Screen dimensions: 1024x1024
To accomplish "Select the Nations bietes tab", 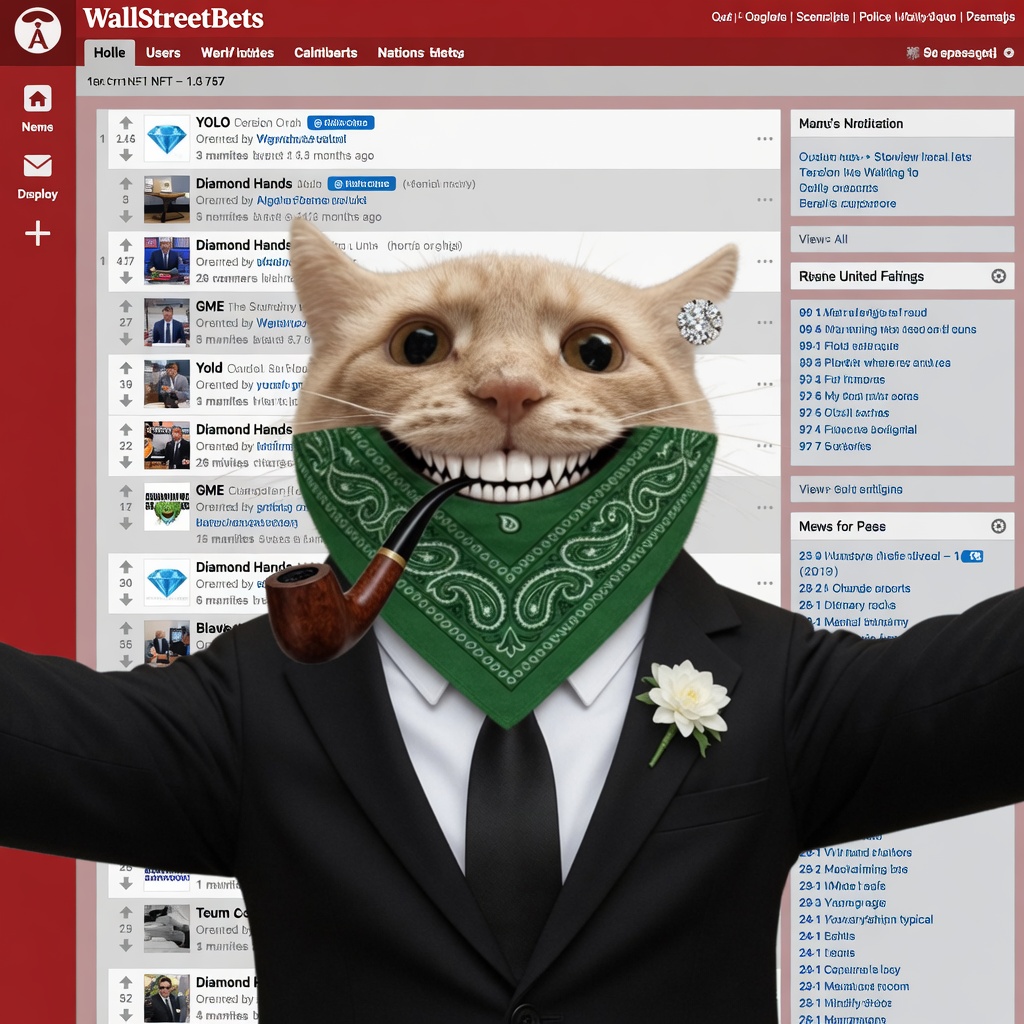I will coord(421,53).
